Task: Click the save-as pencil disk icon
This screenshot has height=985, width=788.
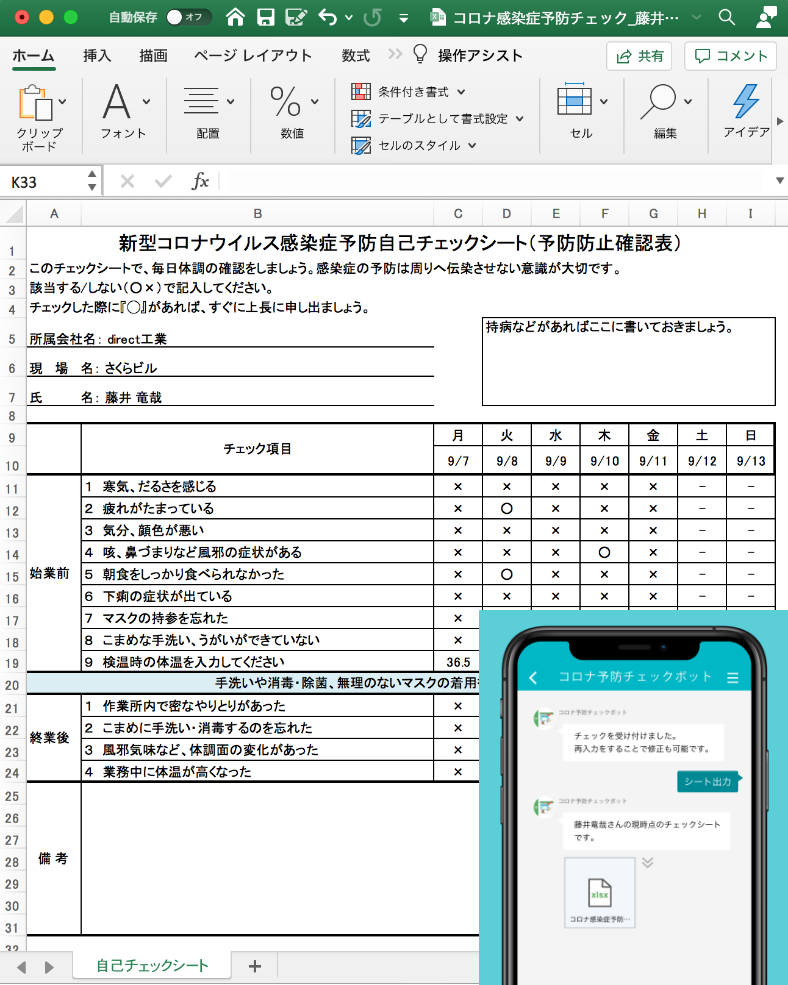Action: tap(296, 17)
